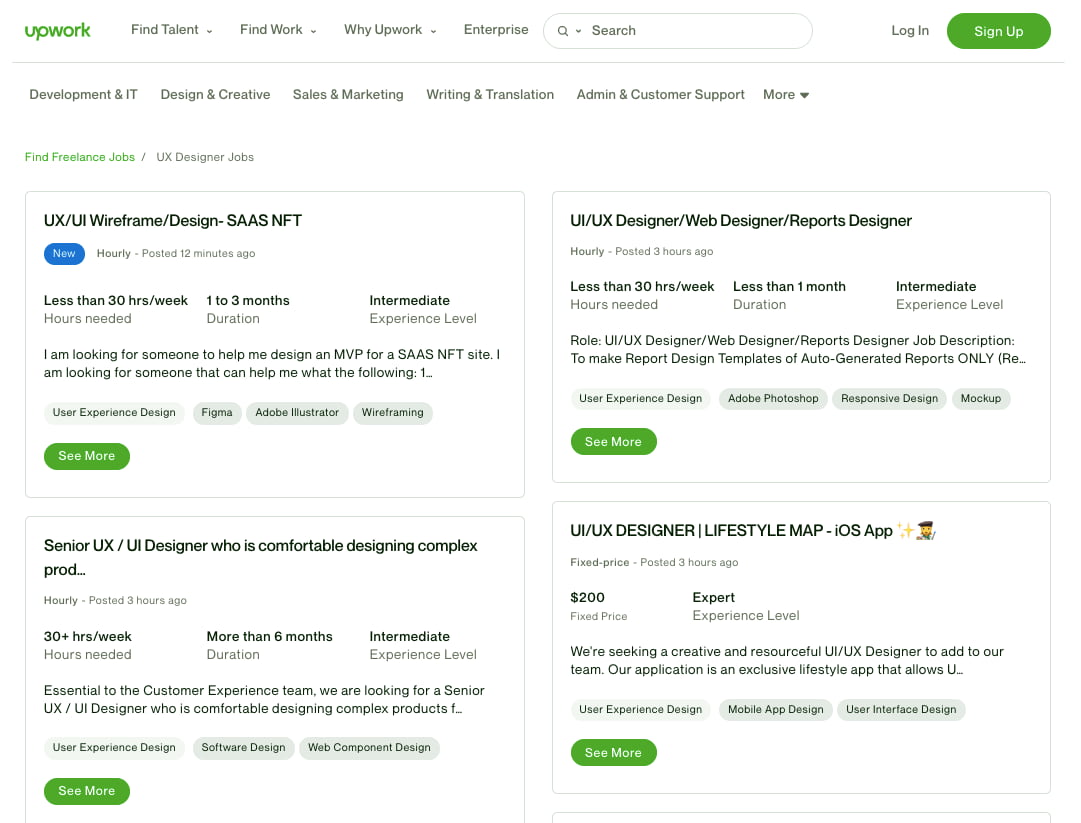Expand the Find Talent dropdown
This screenshot has width=1081, height=823.
171,30
